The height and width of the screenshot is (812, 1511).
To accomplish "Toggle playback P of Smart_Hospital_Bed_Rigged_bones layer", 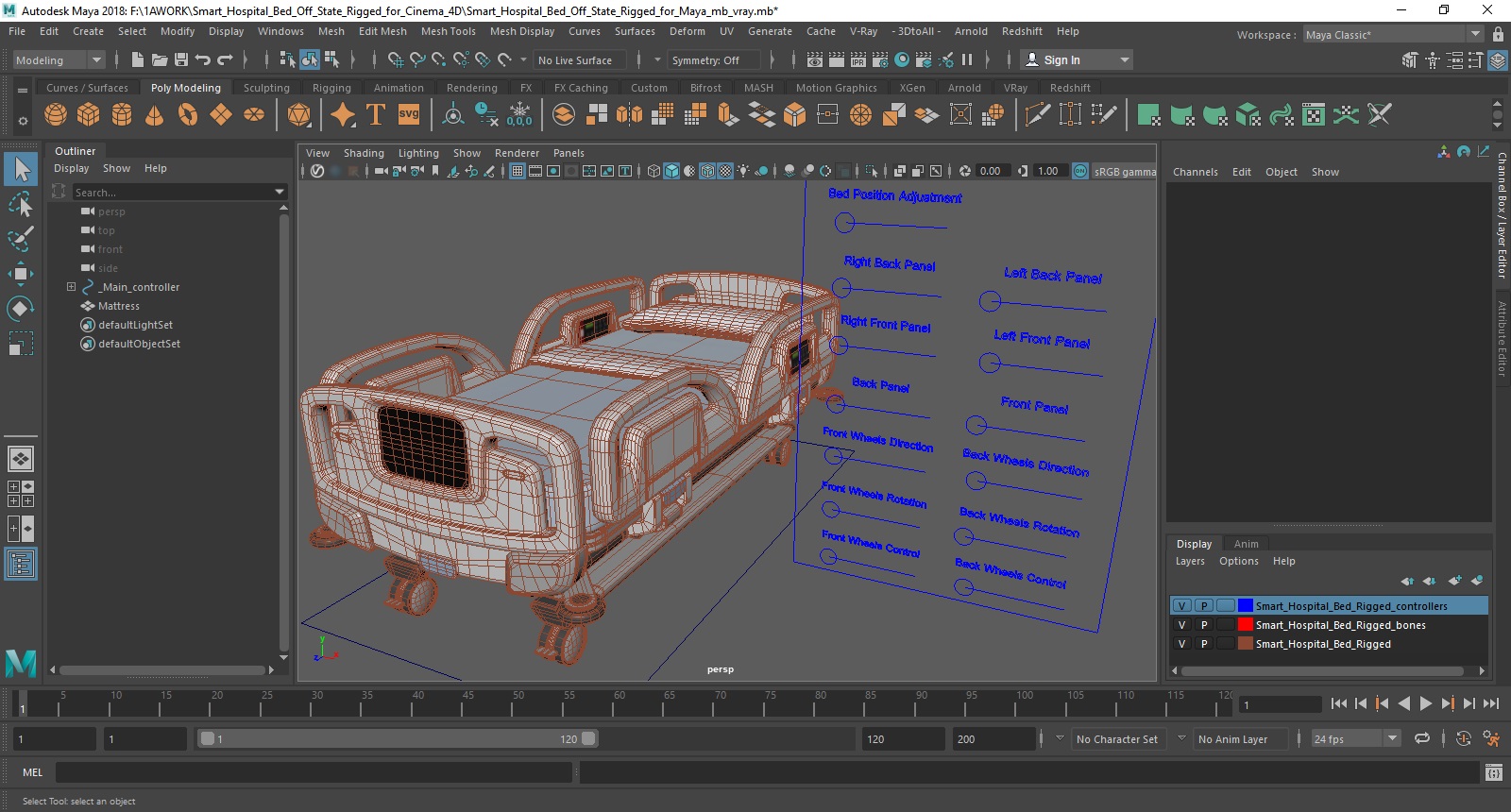I will pyautogui.click(x=1204, y=625).
